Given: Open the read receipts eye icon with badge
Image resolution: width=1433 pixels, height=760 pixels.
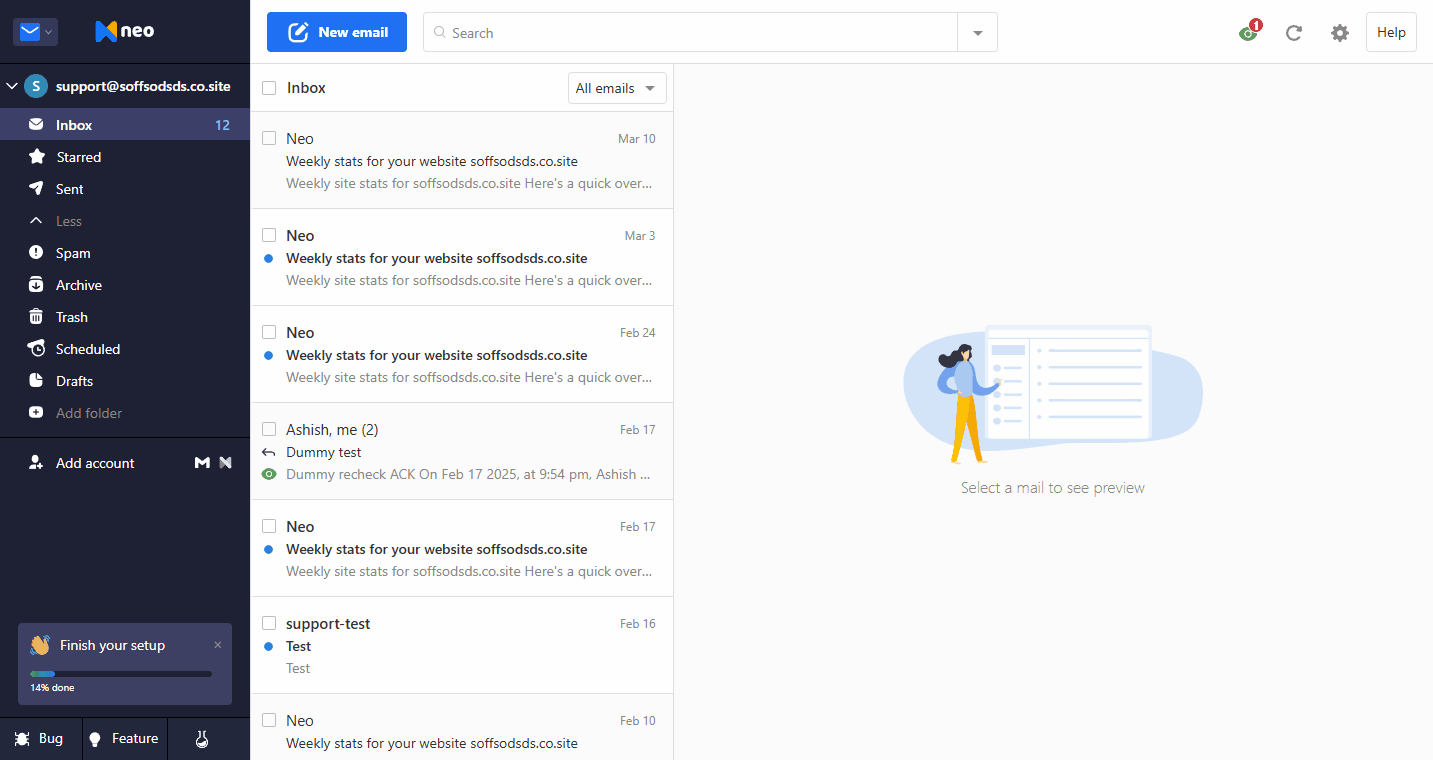Looking at the screenshot, I should click(1249, 32).
